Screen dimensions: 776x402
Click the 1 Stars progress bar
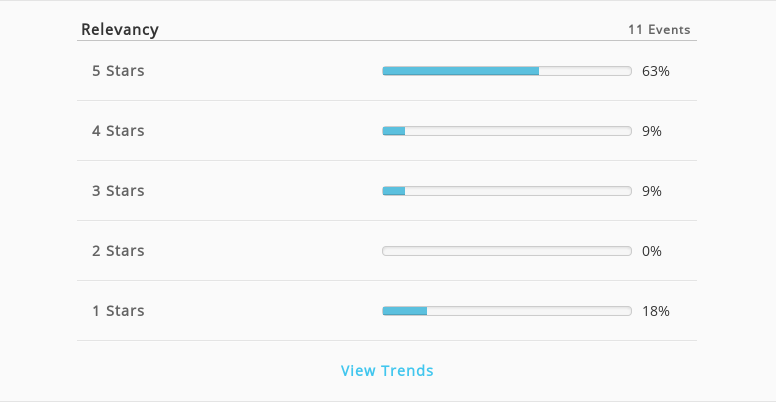click(x=507, y=311)
